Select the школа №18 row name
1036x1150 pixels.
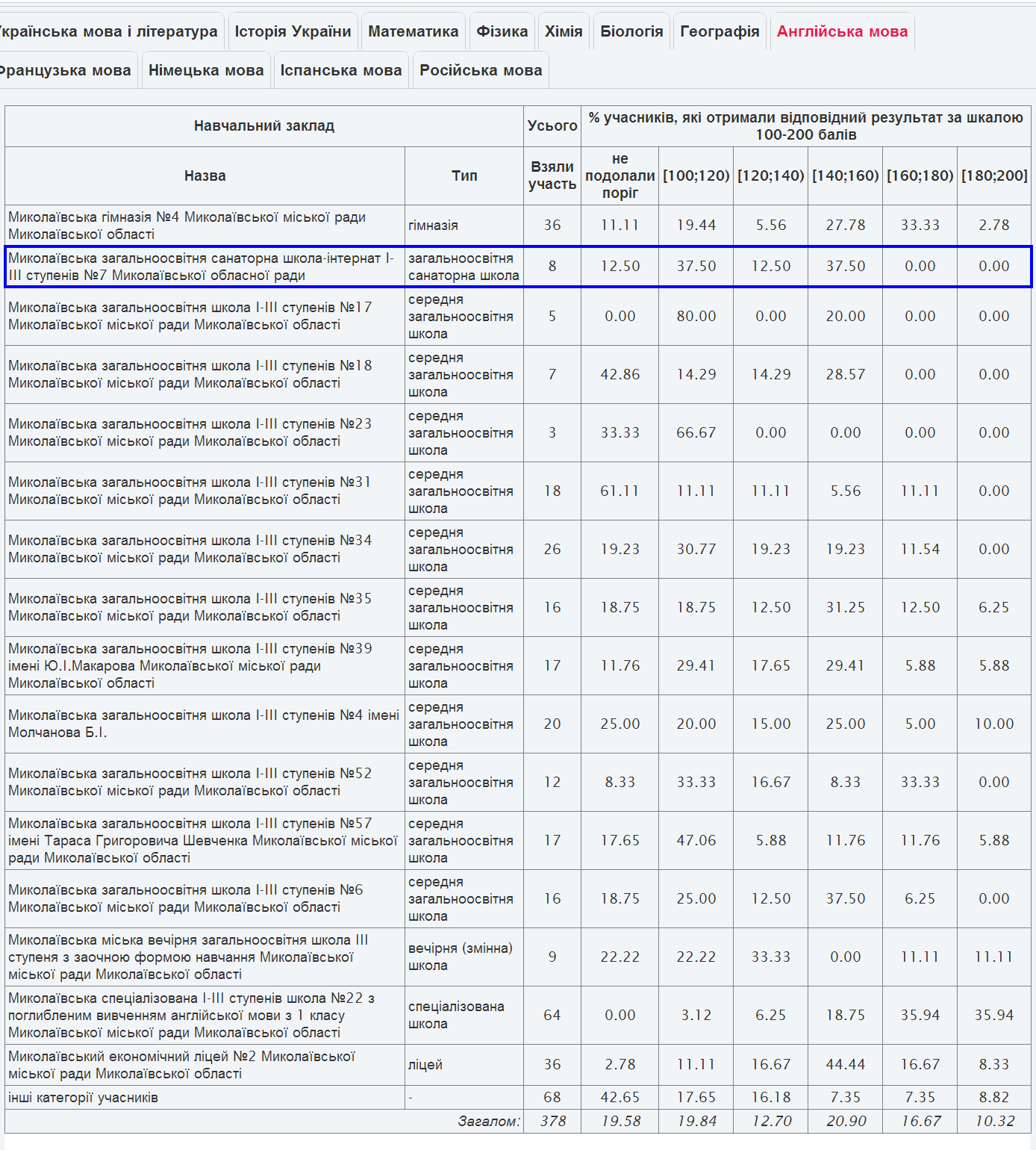pos(190,374)
